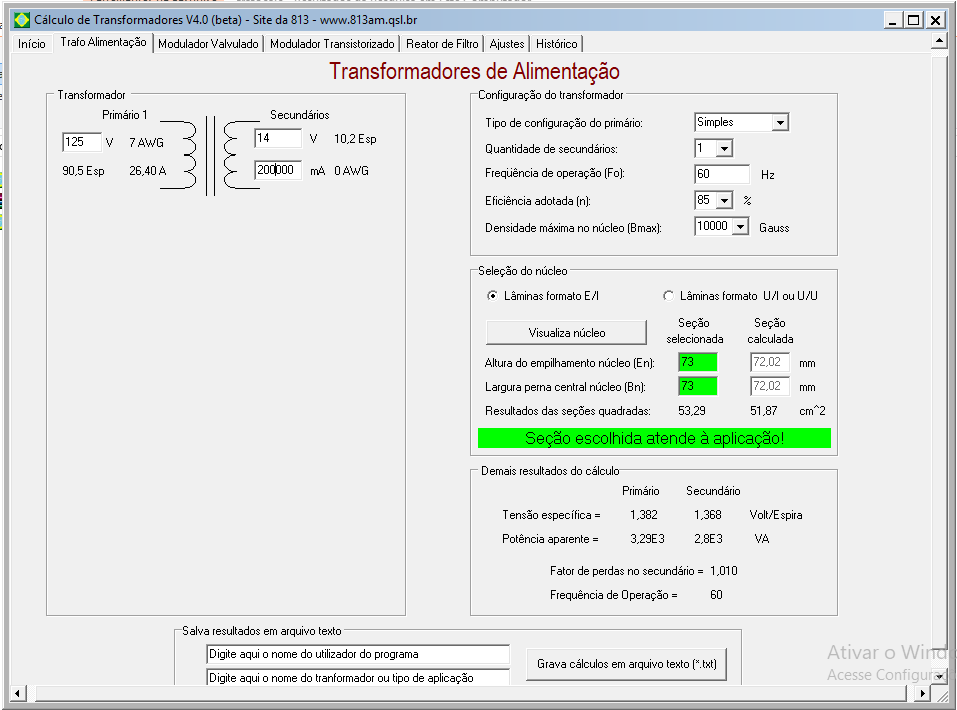This screenshot has width=957, height=710.
Task: Click 0 AWG secondary gauge text
Action: [x=352, y=171]
